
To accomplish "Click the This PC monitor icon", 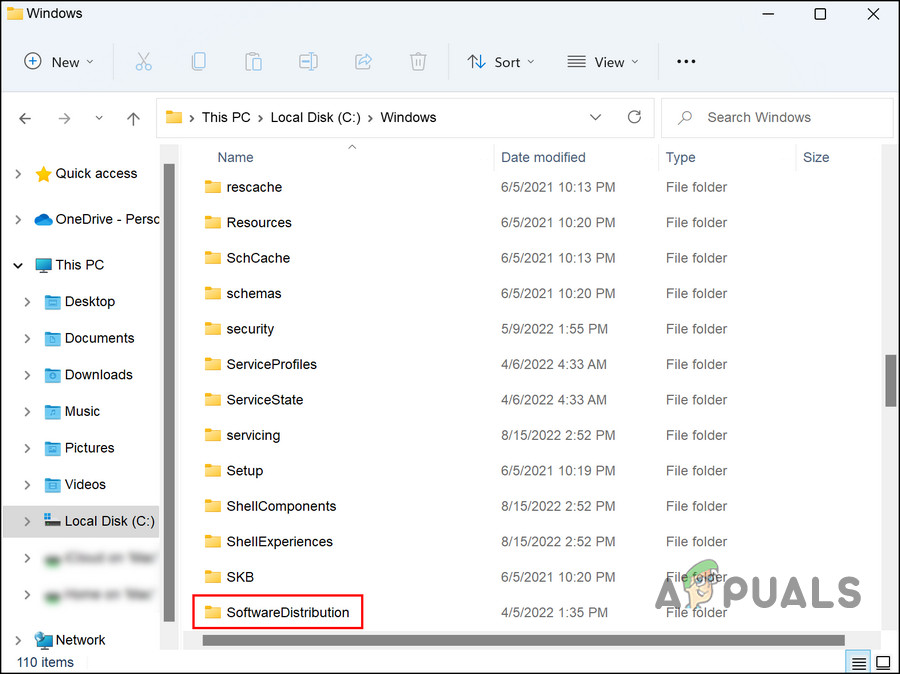I will (x=43, y=265).
